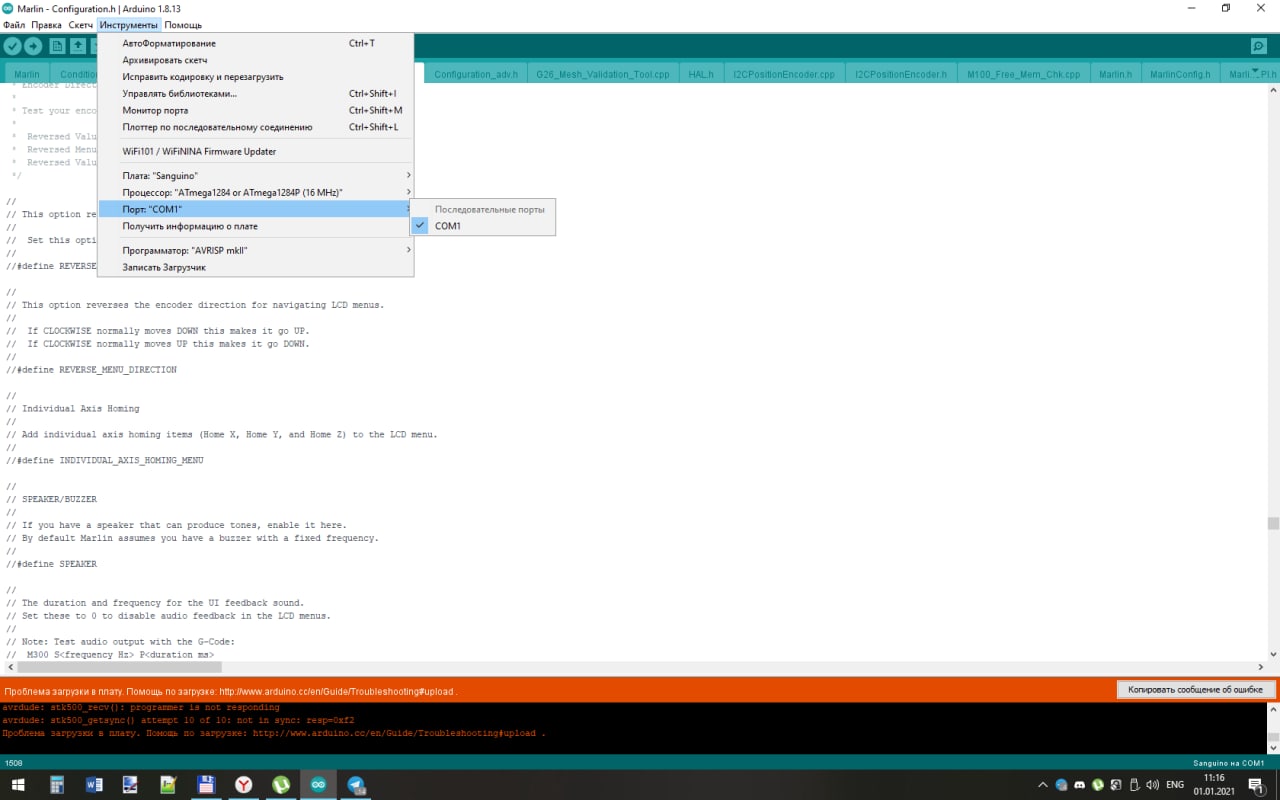Open the Serial Monitor magnifier icon
The height and width of the screenshot is (800, 1280).
click(1258, 46)
